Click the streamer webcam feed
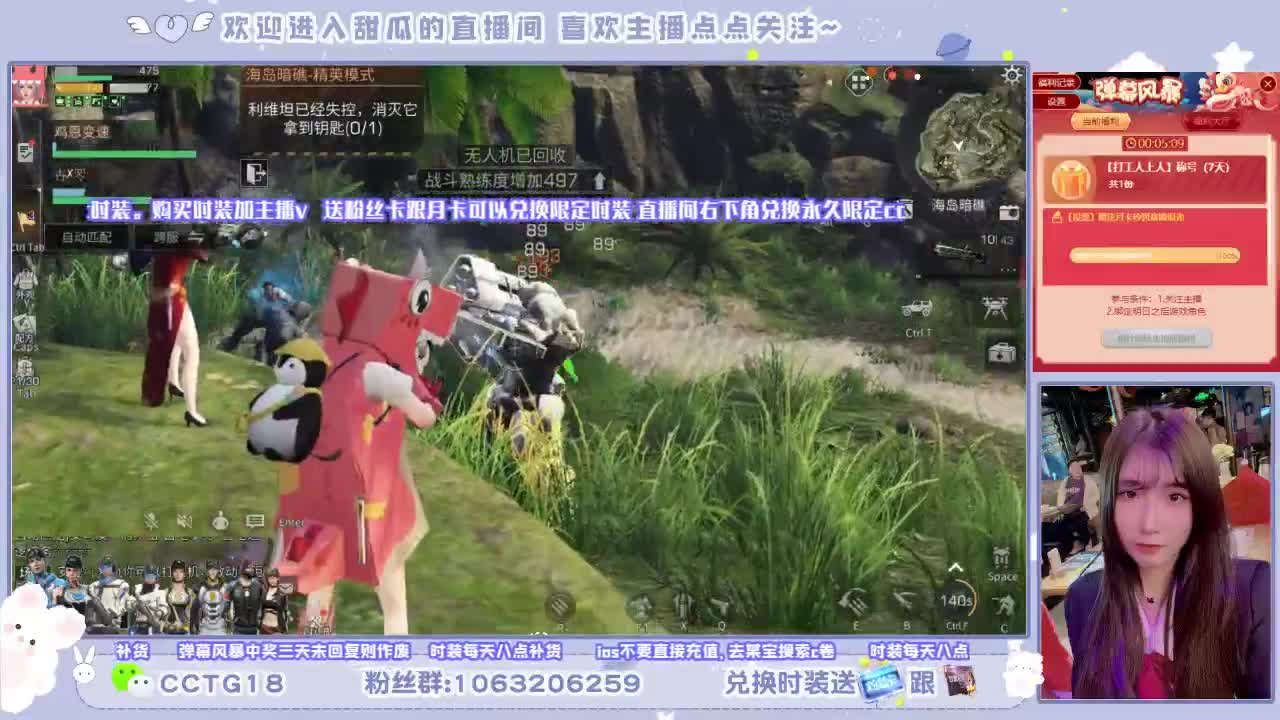The image size is (1280, 720). (x=1157, y=543)
